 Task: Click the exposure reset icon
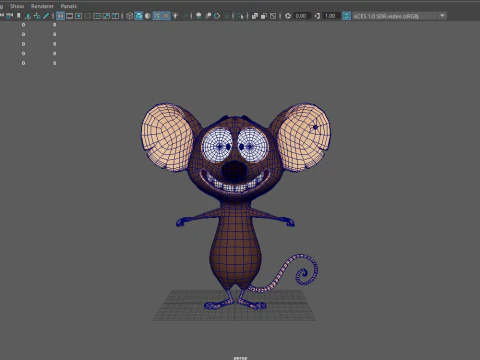click(x=288, y=16)
